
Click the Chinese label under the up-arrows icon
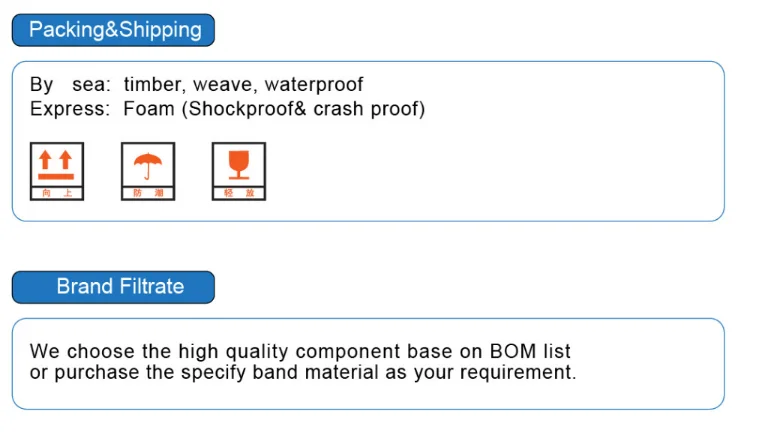[x=56, y=192]
